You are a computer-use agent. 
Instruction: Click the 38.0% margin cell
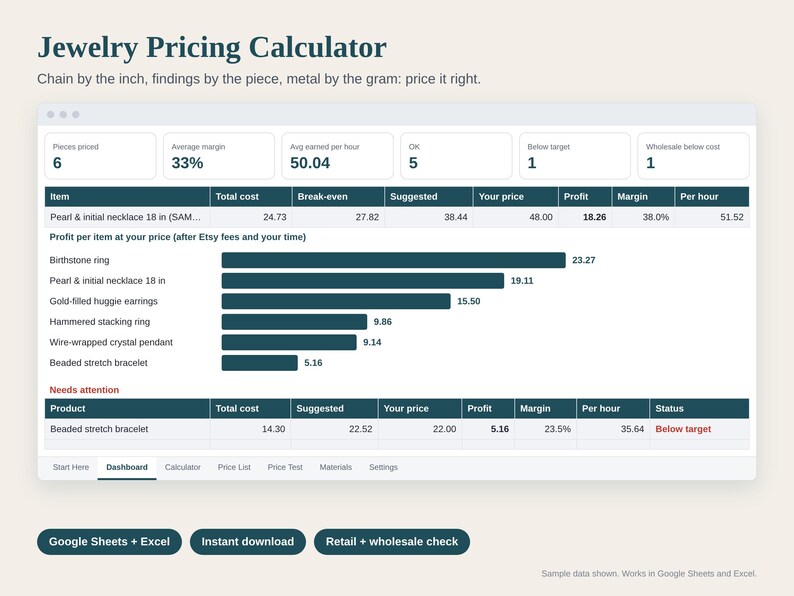point(643,217)
